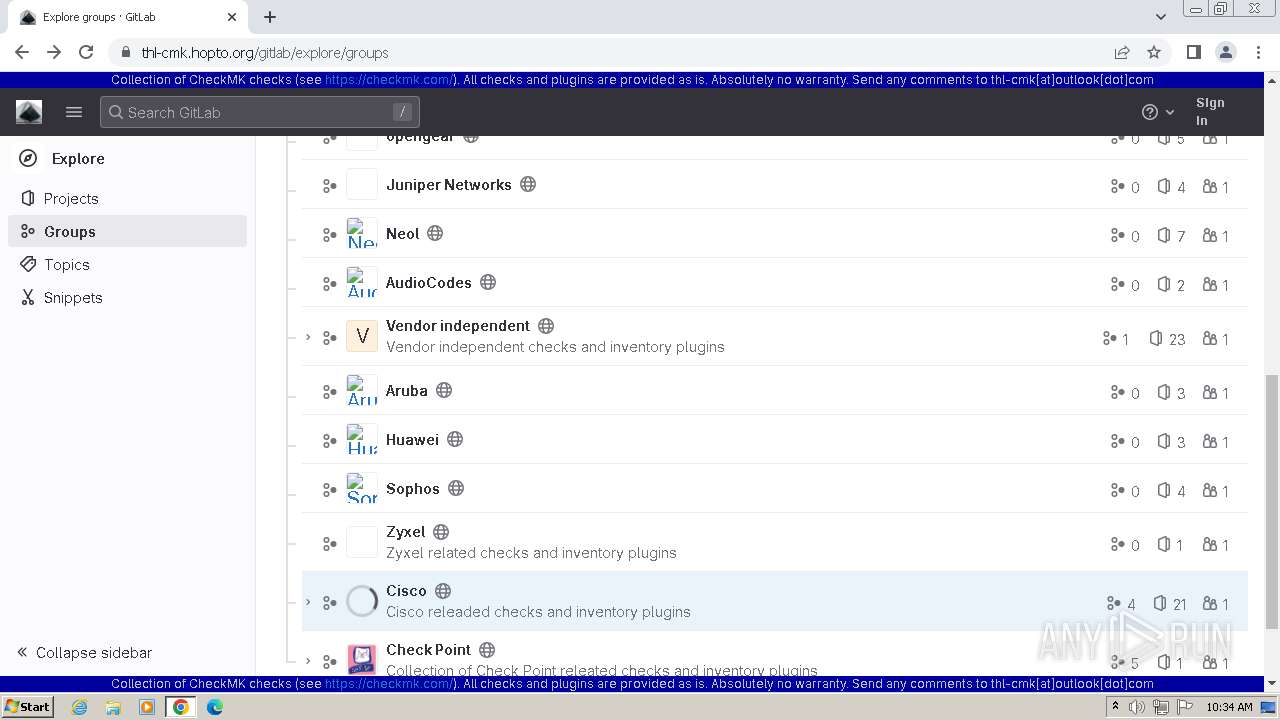Click the public globe icon next to Huawei

tap(455, 439)
